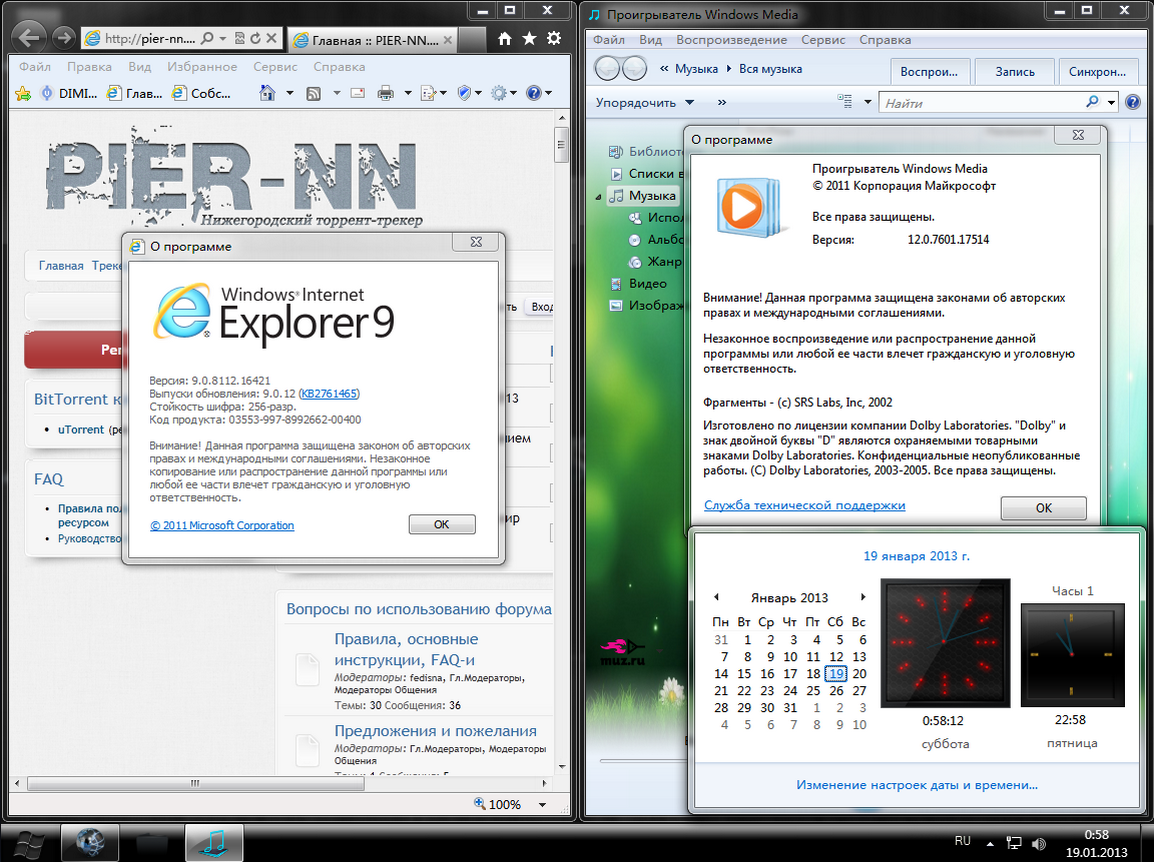Click OK in Media Player About dialog
The height and width of the screenshot is (862, 1154).
point(1044,508)
